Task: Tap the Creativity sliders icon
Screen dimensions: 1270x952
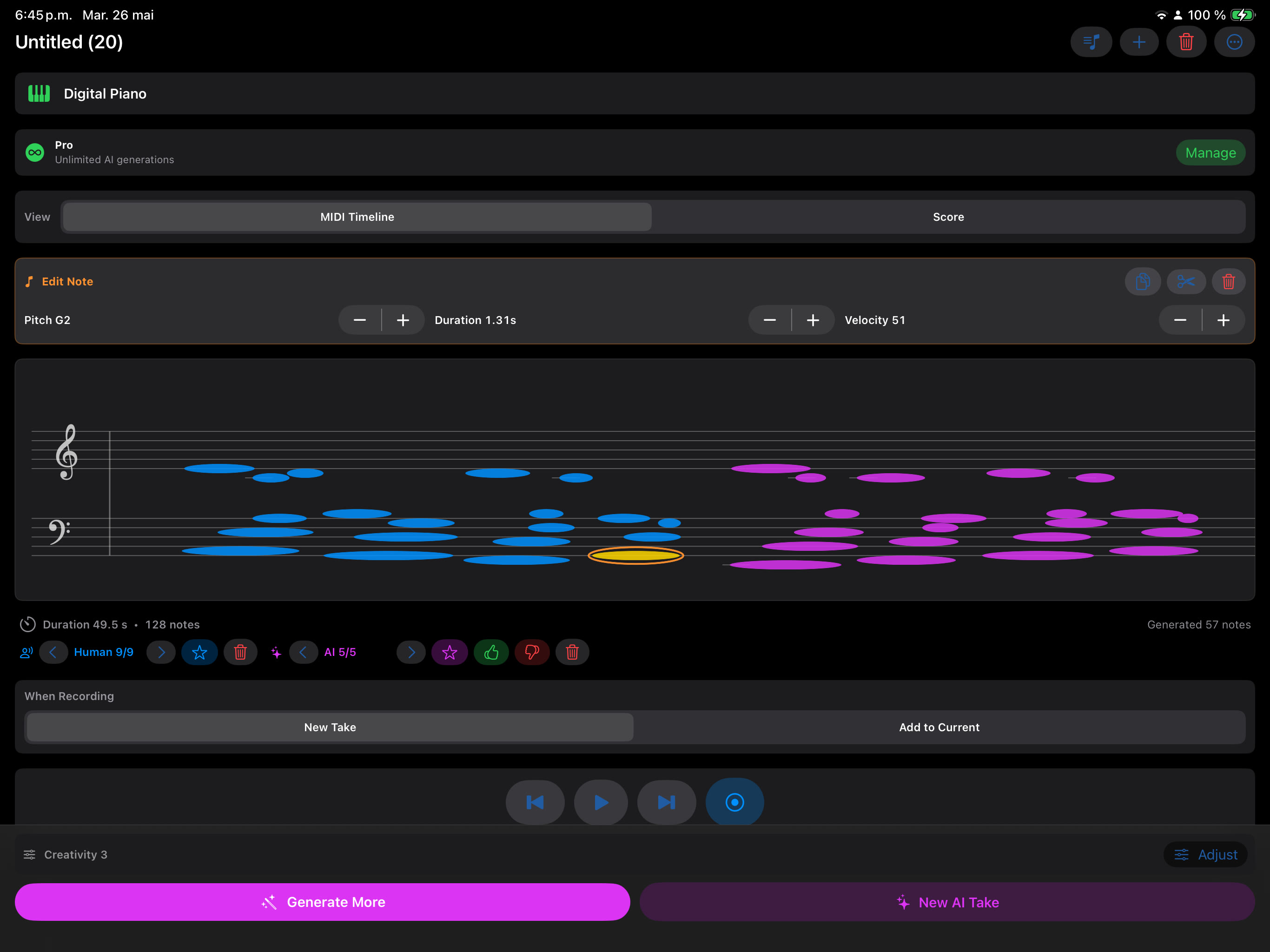Action: coord(29,854)
